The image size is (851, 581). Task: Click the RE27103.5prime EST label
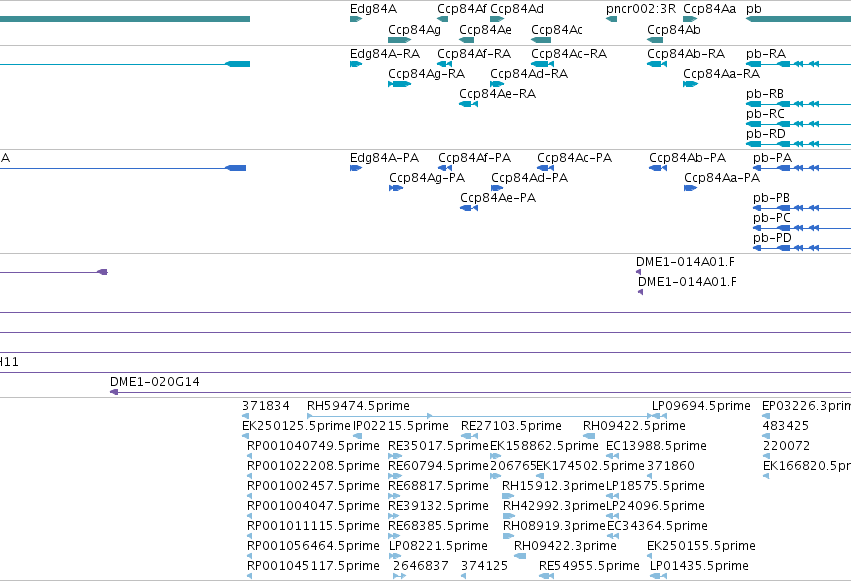click(x=511, y=426)
